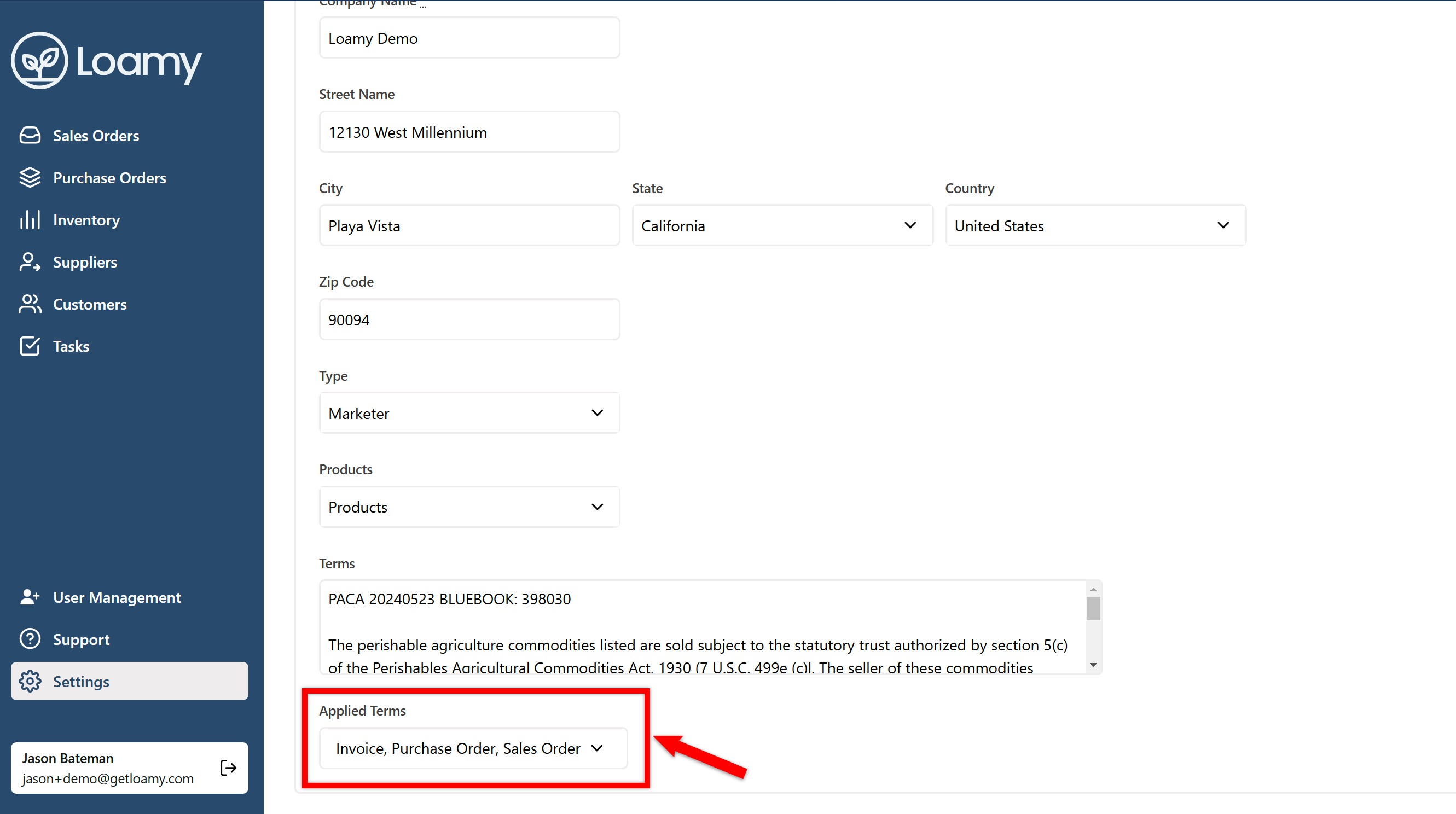Click the logout icon beside Jason Bateman
This screenshot has height=814, width=1456.
point(228,768)
